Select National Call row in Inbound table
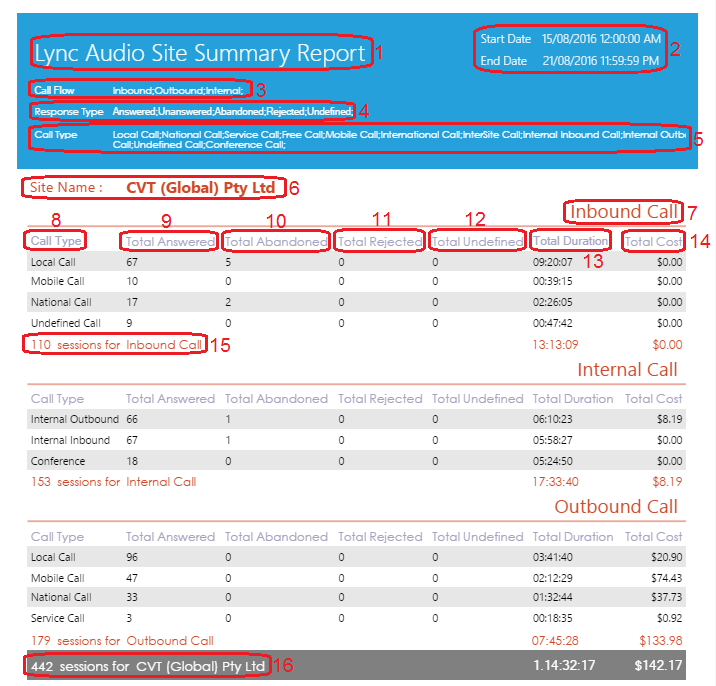The image size is (716, 686). pos(356,302)
